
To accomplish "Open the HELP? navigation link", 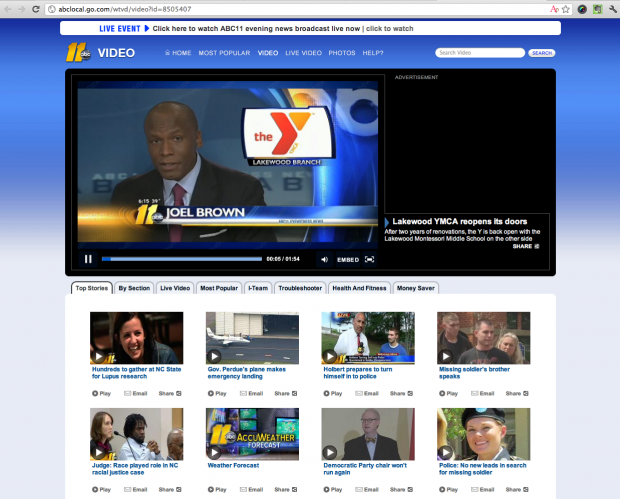I will [x=373, y=53].
